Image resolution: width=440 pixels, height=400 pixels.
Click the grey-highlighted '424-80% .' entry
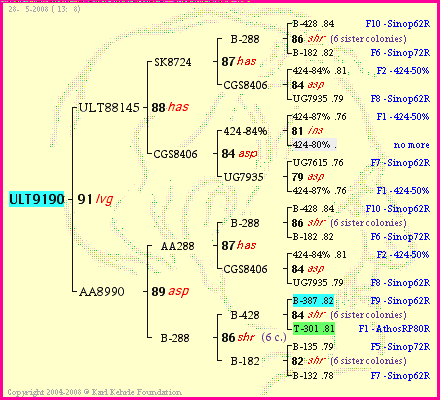(x=315, y=145)
